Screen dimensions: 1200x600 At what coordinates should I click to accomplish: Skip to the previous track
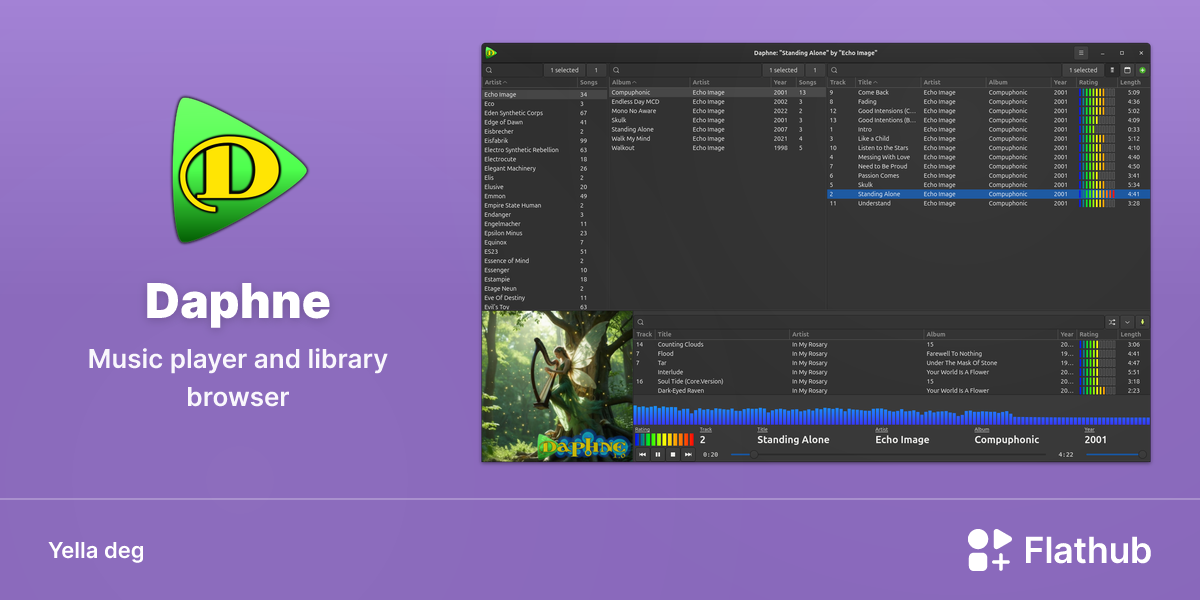[x=642, y=454]
